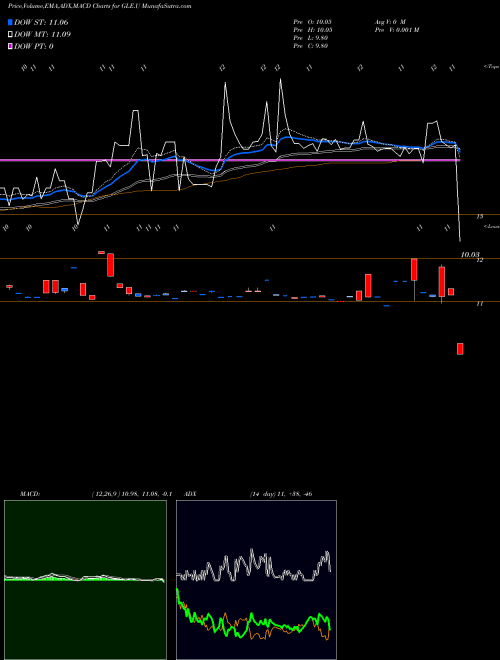The height and width of the screenshot is (660, 500).
Task: Click the magenta DOW PT legend swatch
Action: pos(10,46)
